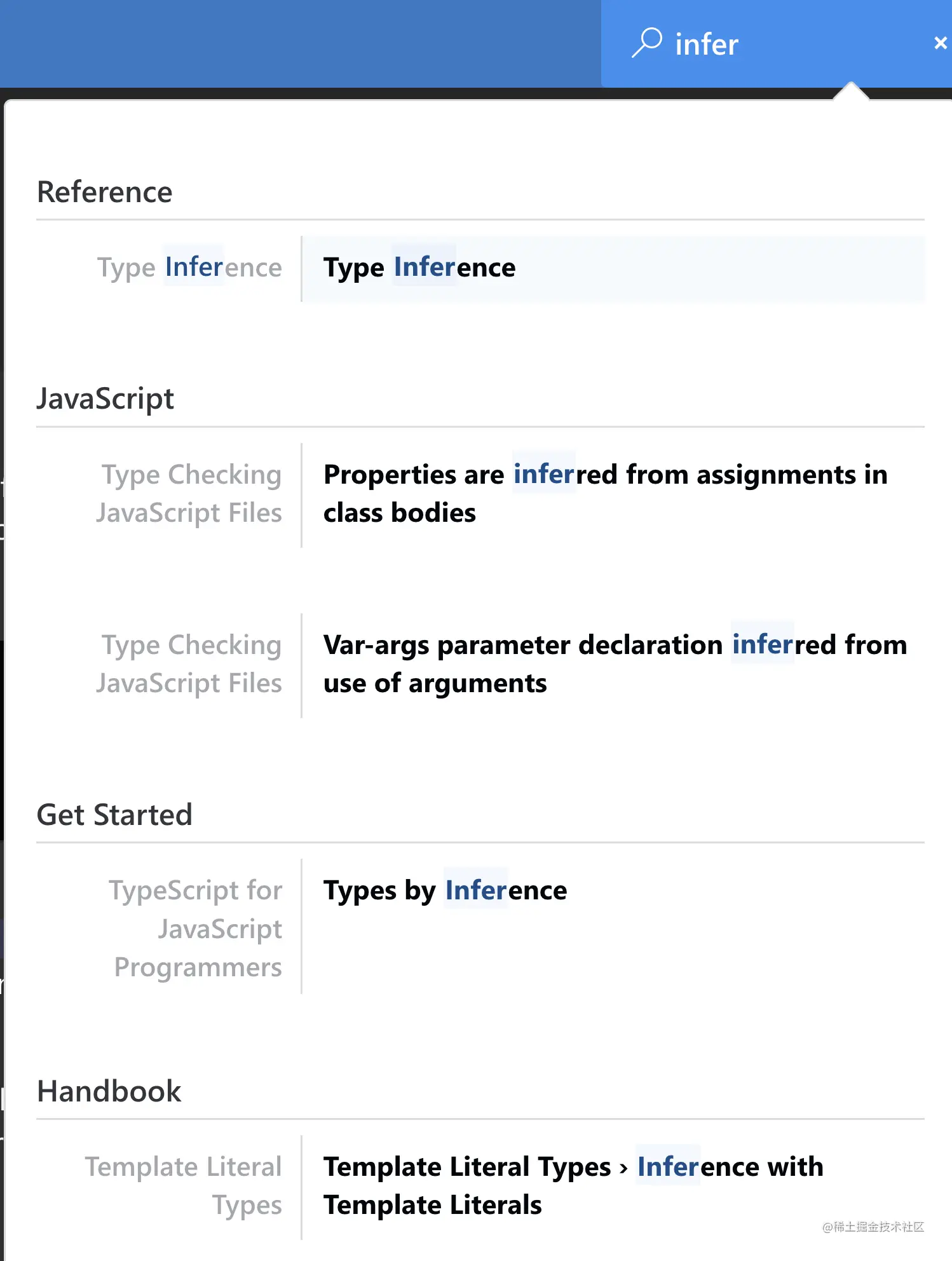The width and height of the screenshot is (952, 1261).
Task: Select the "Types by Inference" result
Action: tap(445, 890)
